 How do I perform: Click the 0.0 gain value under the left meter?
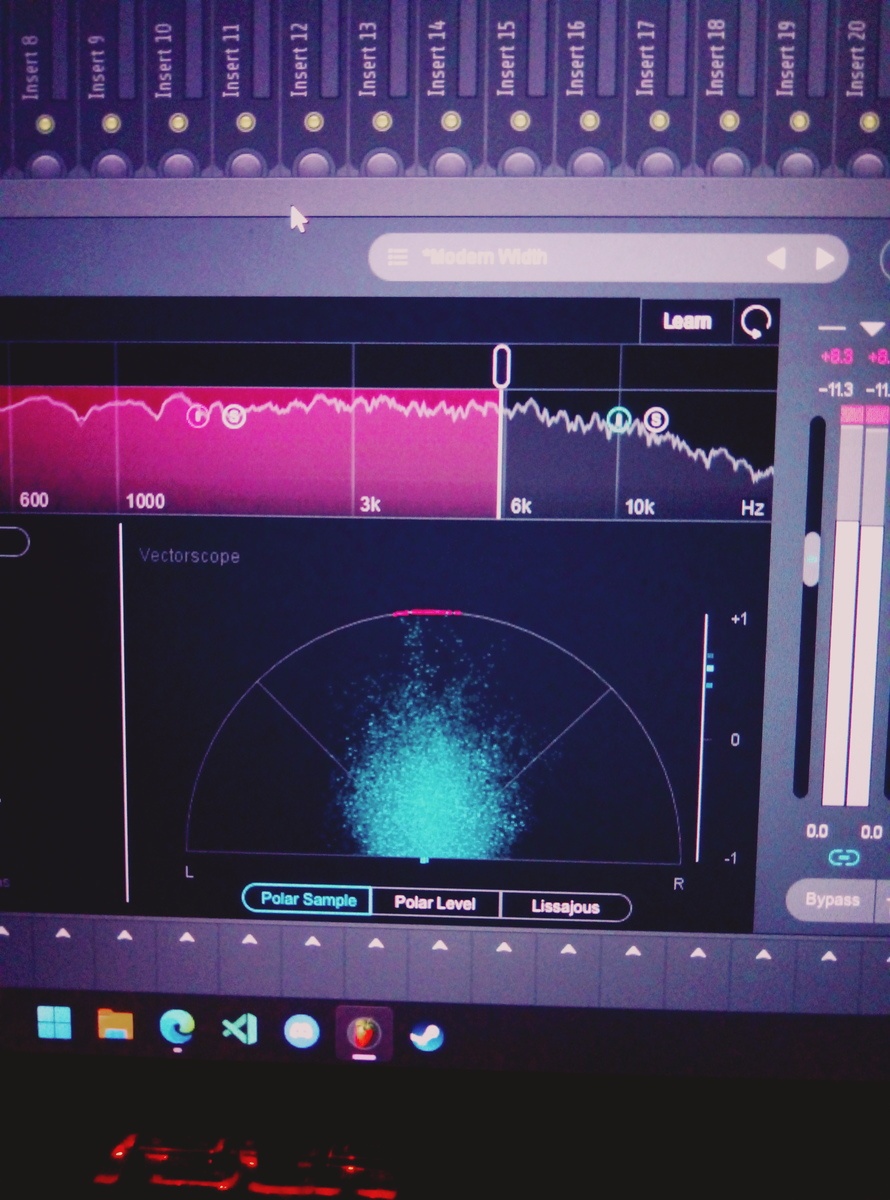(x=817, y=831)
